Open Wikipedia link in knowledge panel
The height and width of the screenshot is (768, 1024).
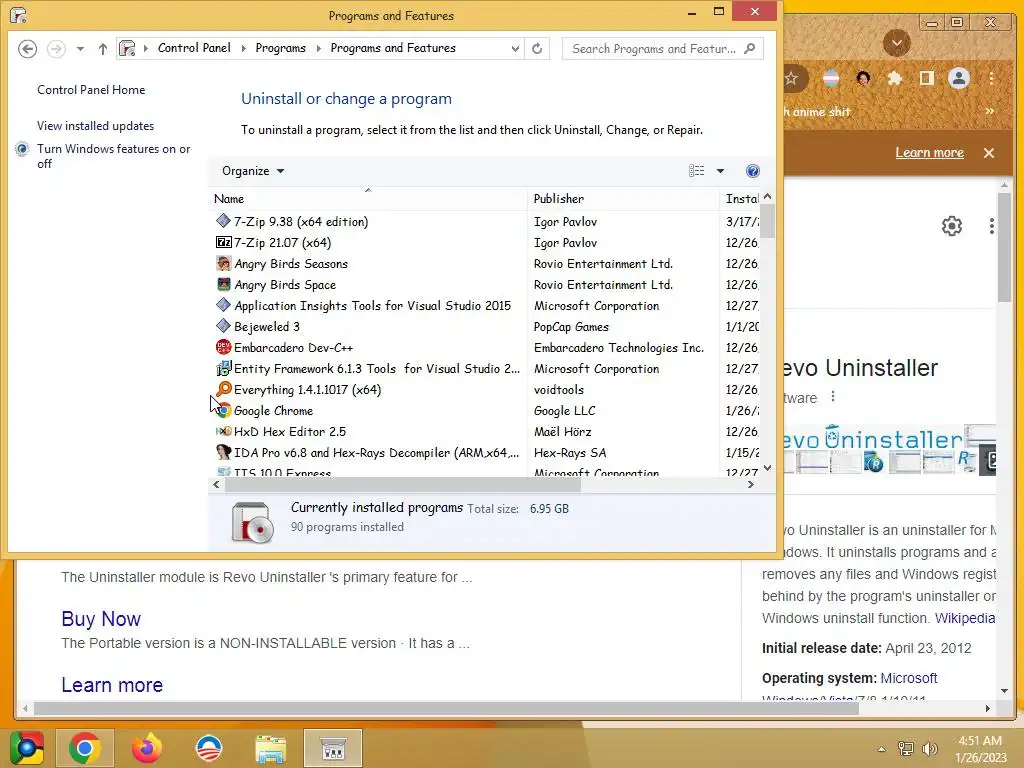965,618
